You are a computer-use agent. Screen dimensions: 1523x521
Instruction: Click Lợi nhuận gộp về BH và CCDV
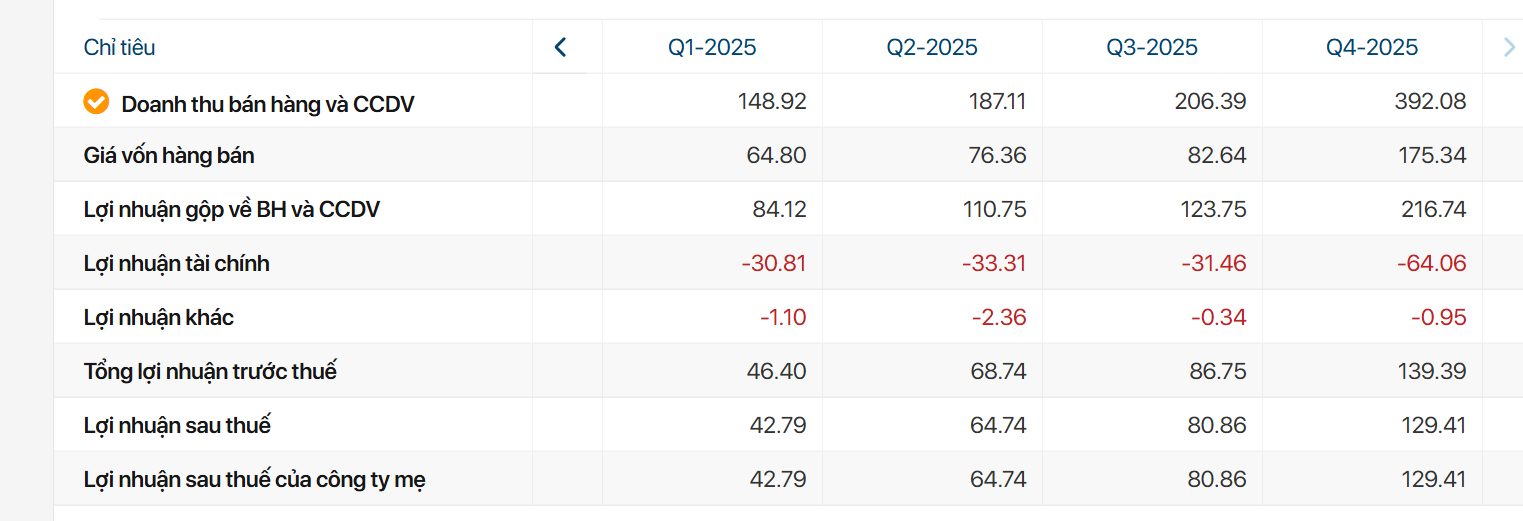[232, 210]
